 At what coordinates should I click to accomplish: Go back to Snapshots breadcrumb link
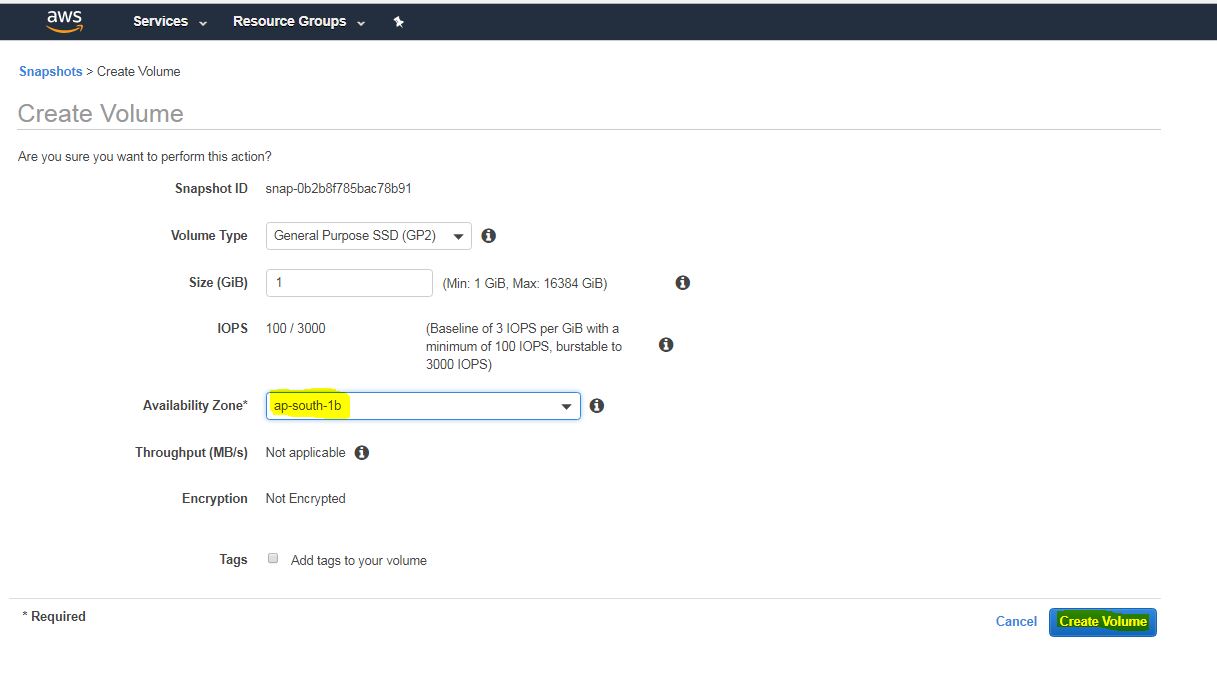50,72
